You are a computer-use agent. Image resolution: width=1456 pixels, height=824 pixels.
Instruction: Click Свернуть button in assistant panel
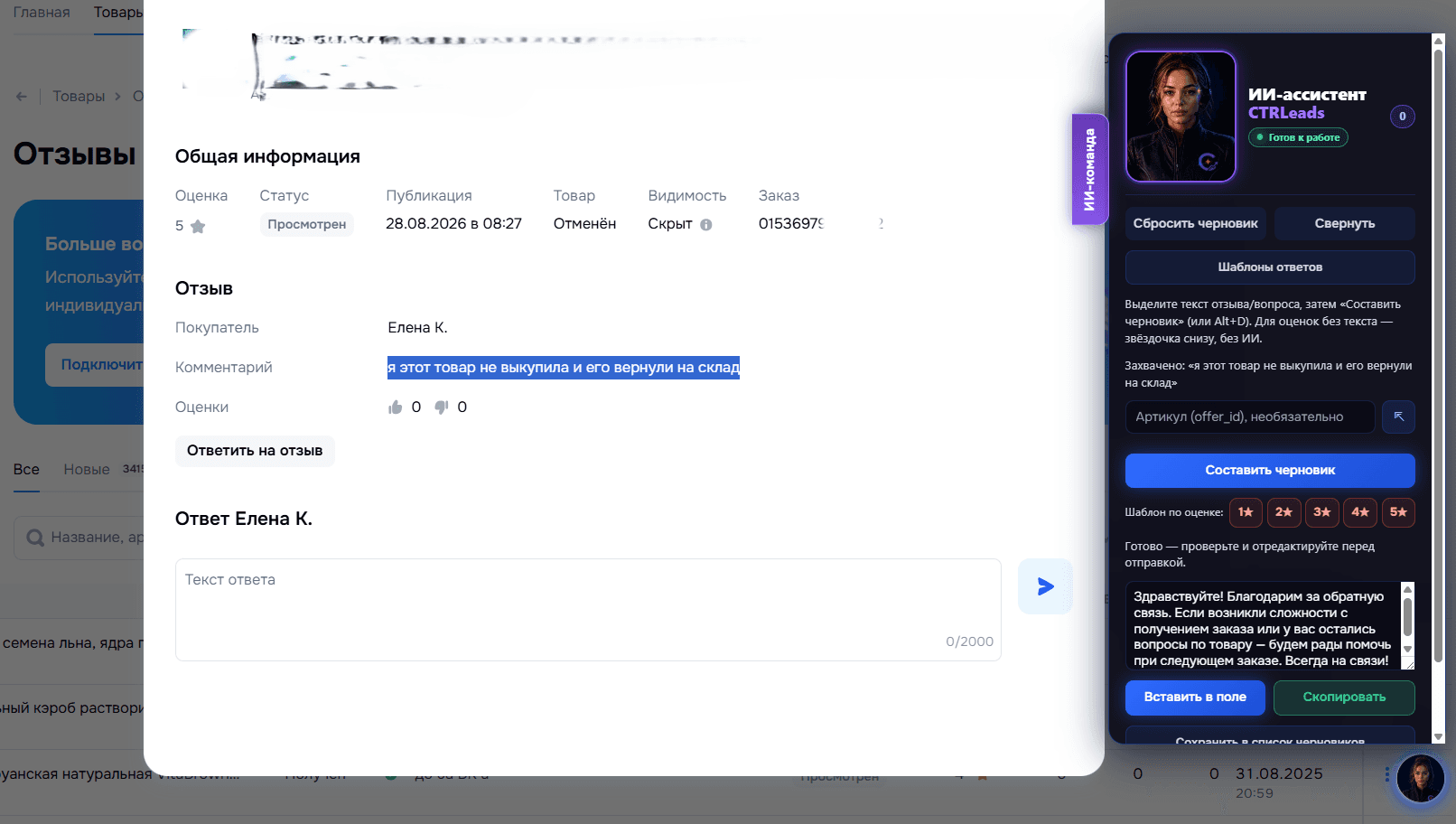click(x=1344, y=223)
